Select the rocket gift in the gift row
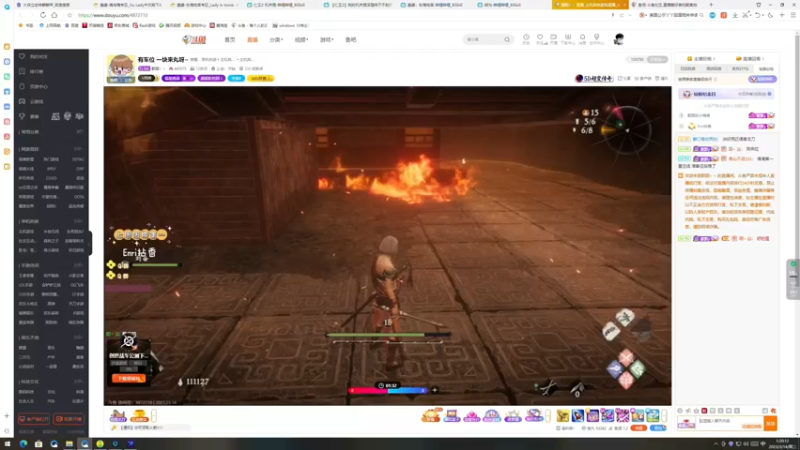 578,416
